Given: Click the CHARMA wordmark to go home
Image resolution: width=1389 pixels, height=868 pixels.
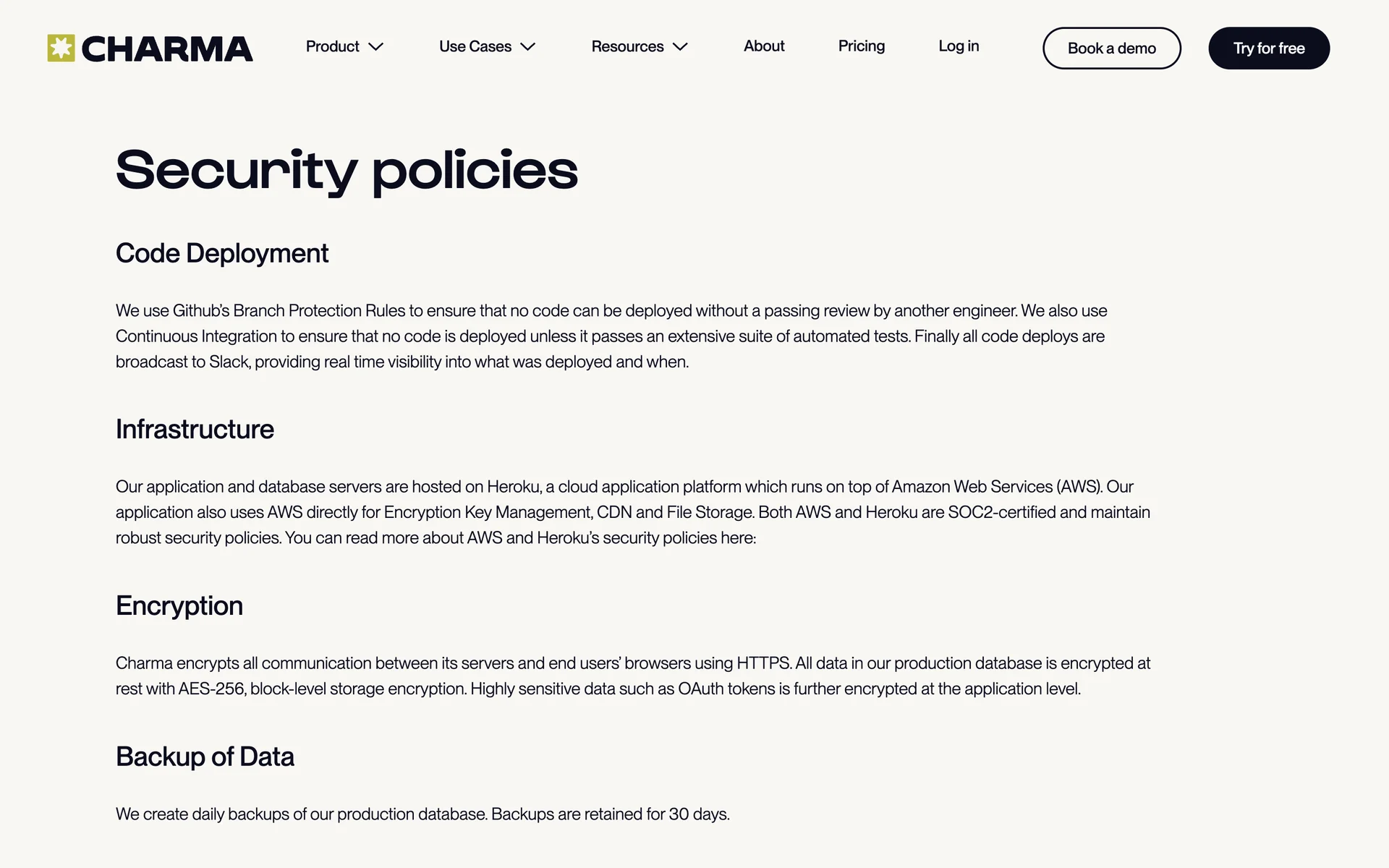Looking at the screenshot, I should (167, 49).
